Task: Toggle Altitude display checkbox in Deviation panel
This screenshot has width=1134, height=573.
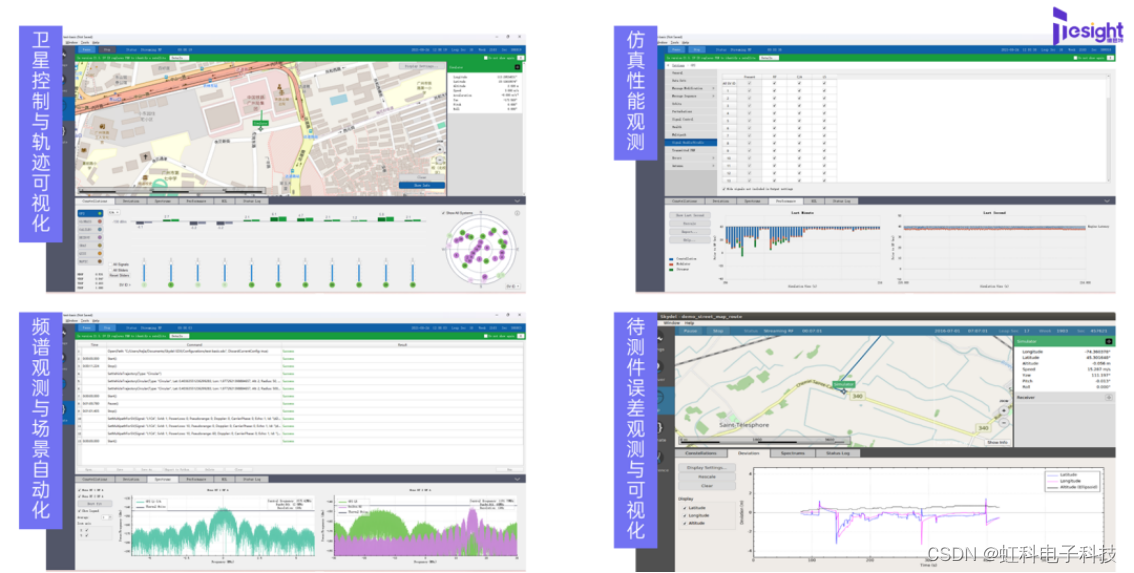Action: pyautogui.click(x=684, y=523)
